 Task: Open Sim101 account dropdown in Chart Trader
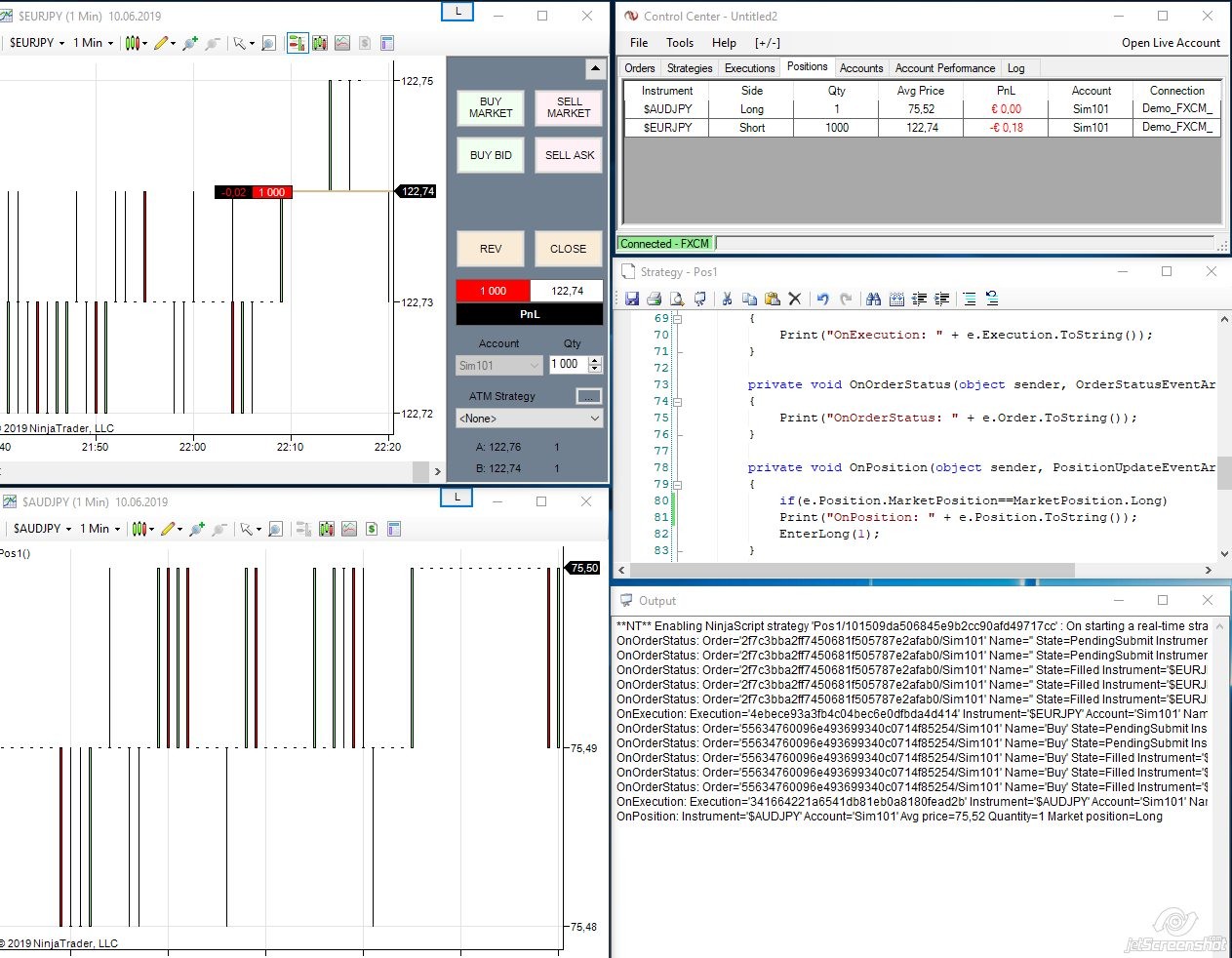tap(498, 366)
